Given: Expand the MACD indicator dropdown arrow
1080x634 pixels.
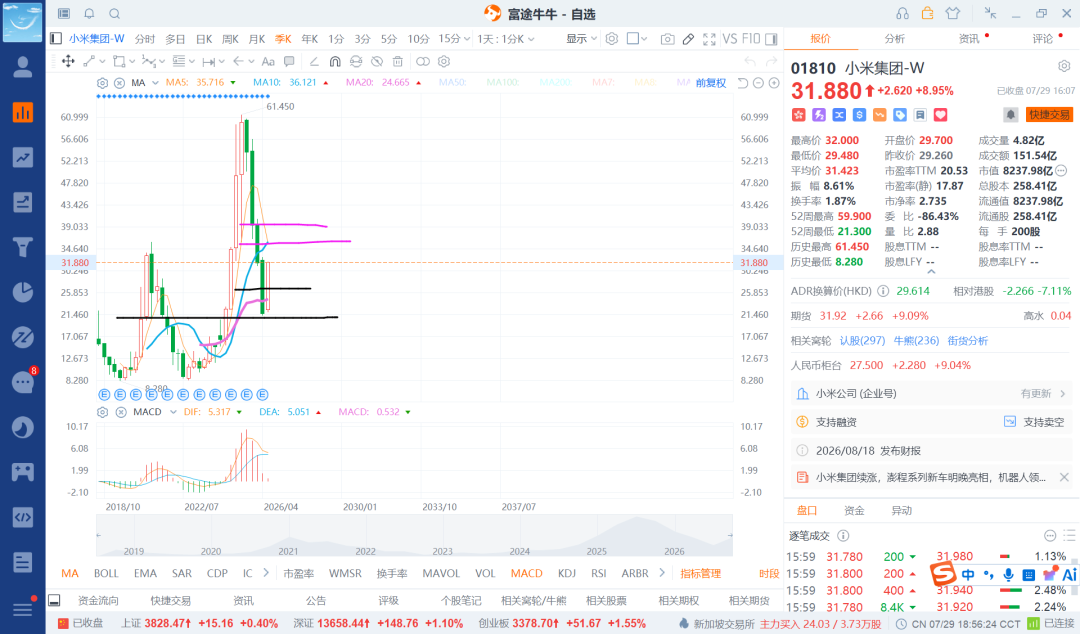Looking at the screenshot, I should coord(173,412).
